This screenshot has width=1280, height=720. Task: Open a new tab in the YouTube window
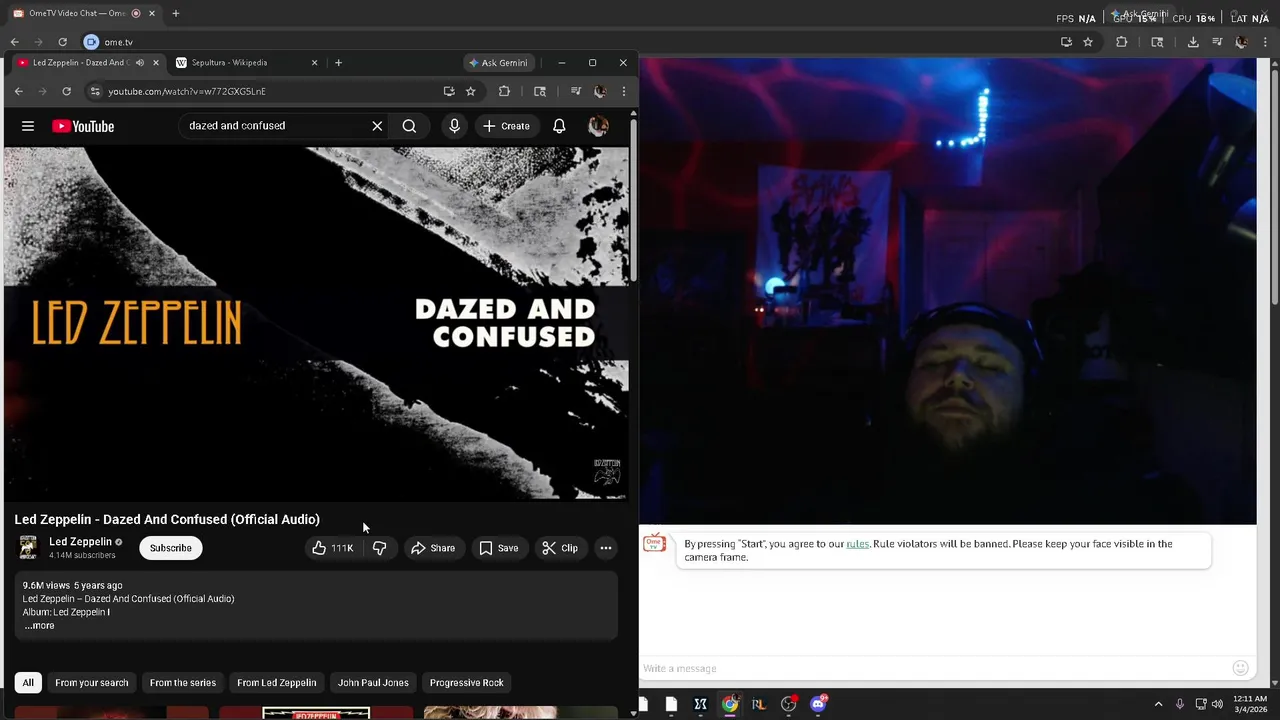tap(338, 63)
